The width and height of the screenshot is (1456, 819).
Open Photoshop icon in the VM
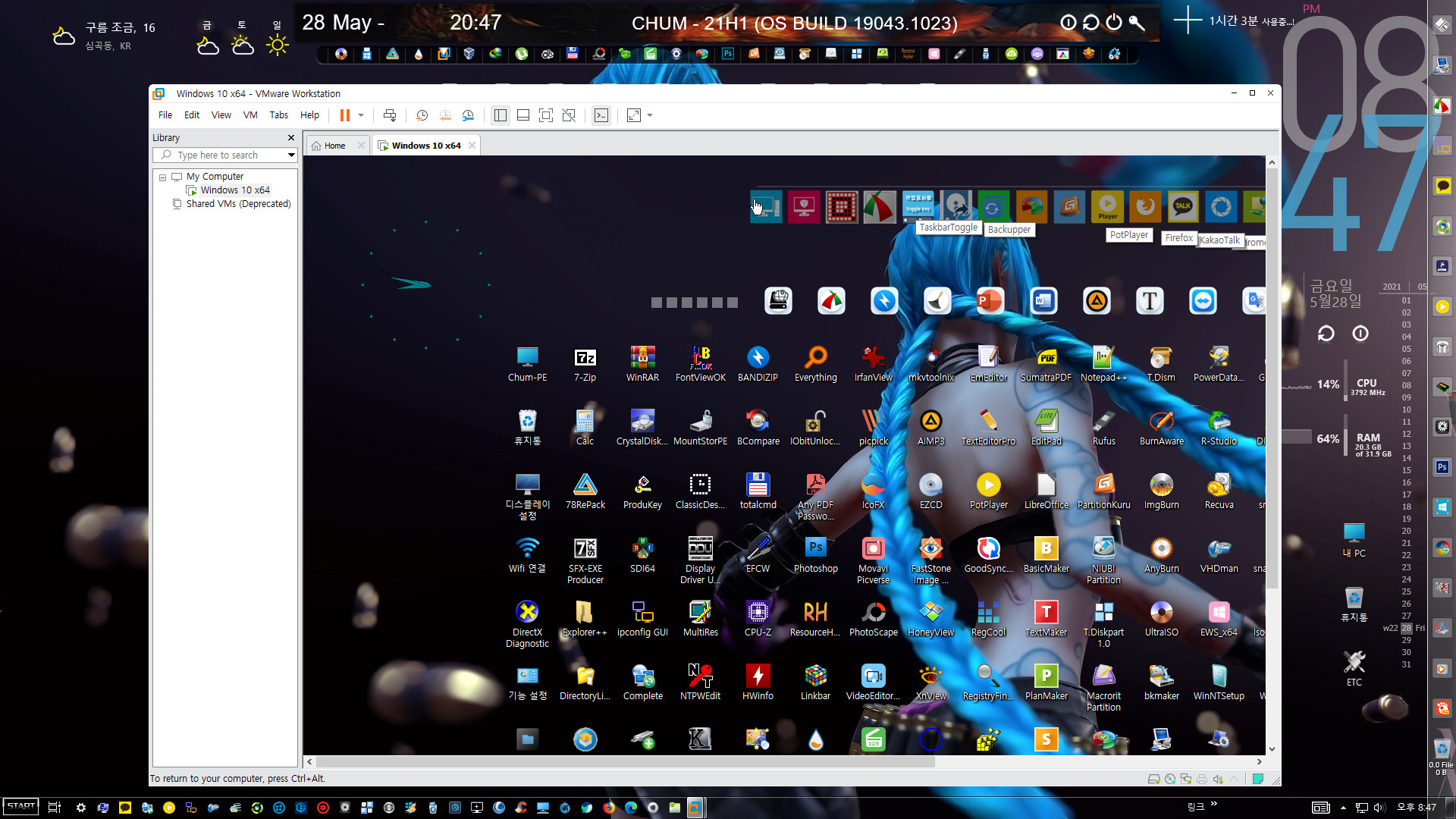pyautogui.click(x=815, y=554)
